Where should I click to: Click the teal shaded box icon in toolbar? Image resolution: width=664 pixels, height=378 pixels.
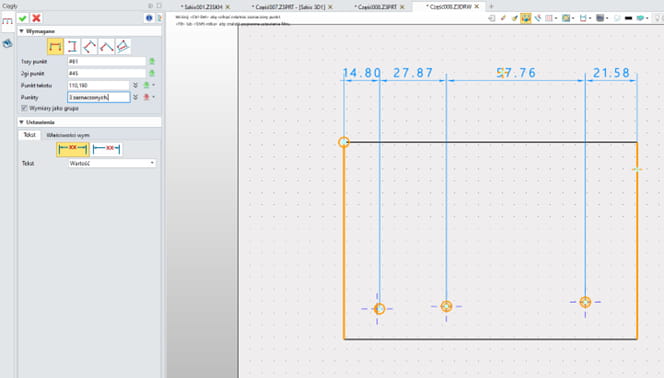pos(640,18)
